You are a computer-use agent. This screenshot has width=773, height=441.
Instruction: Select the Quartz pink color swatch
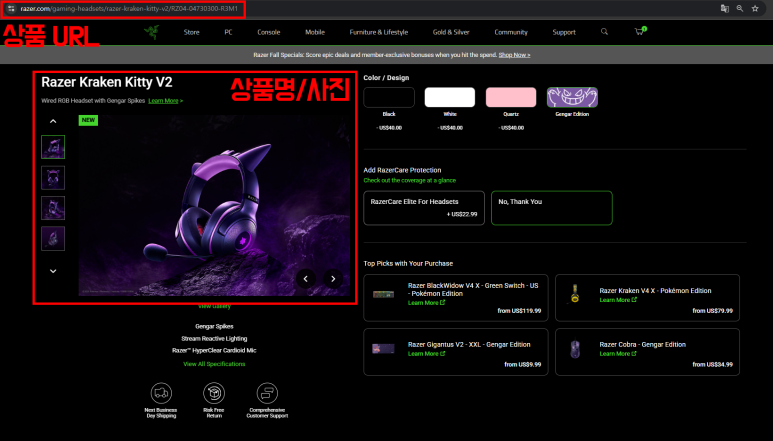coord(511,97)
